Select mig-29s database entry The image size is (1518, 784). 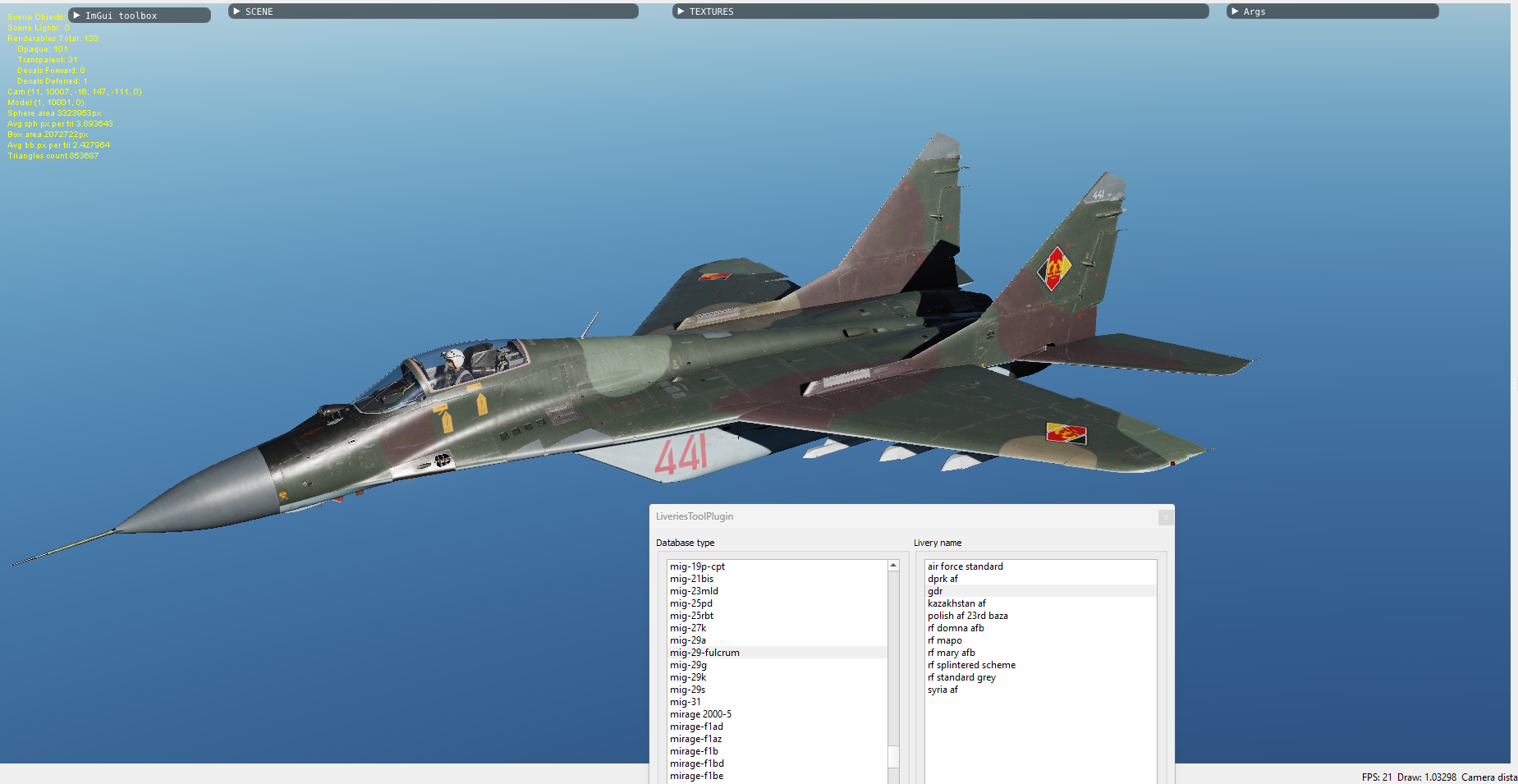777,690
